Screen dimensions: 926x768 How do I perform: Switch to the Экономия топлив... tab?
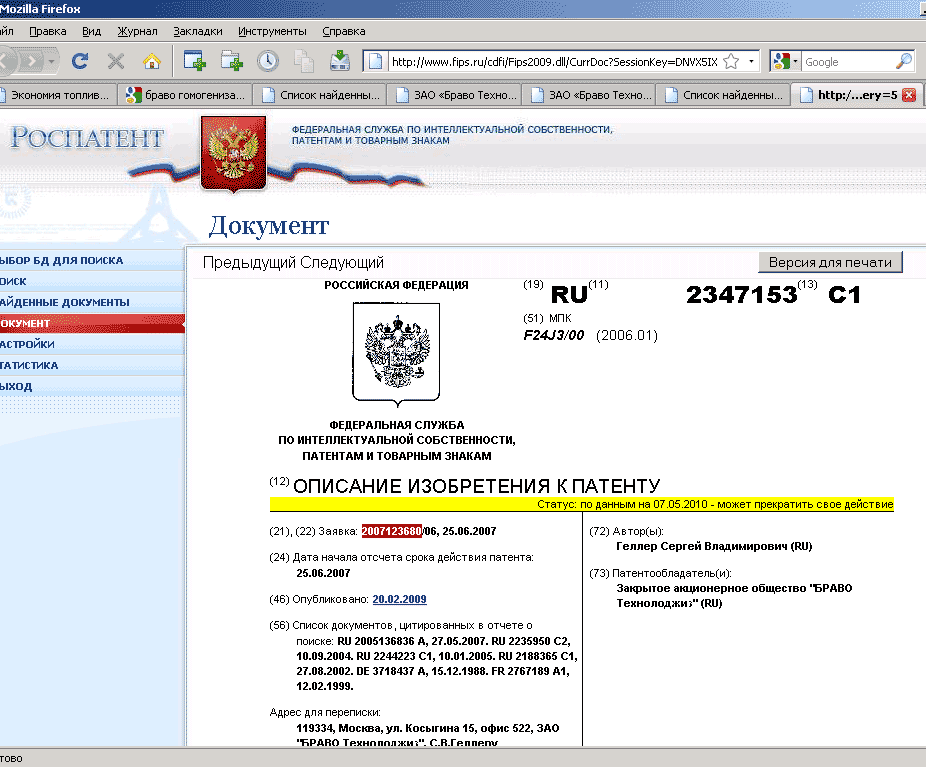tap(56, 95)
